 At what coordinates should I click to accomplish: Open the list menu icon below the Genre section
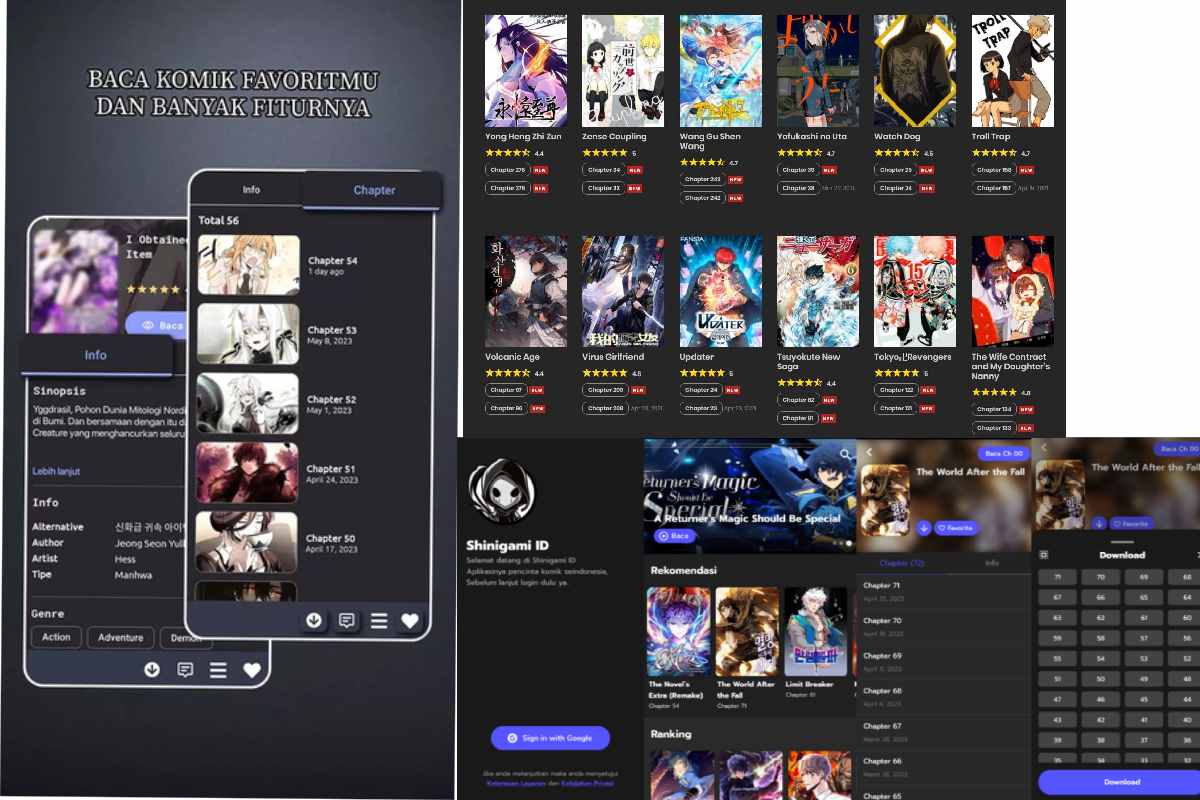click(x=218, y=670)
